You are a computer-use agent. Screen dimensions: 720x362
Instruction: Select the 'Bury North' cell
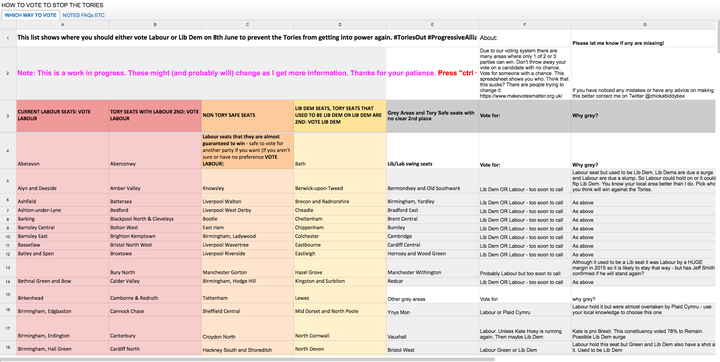click(x=155, y=267)
